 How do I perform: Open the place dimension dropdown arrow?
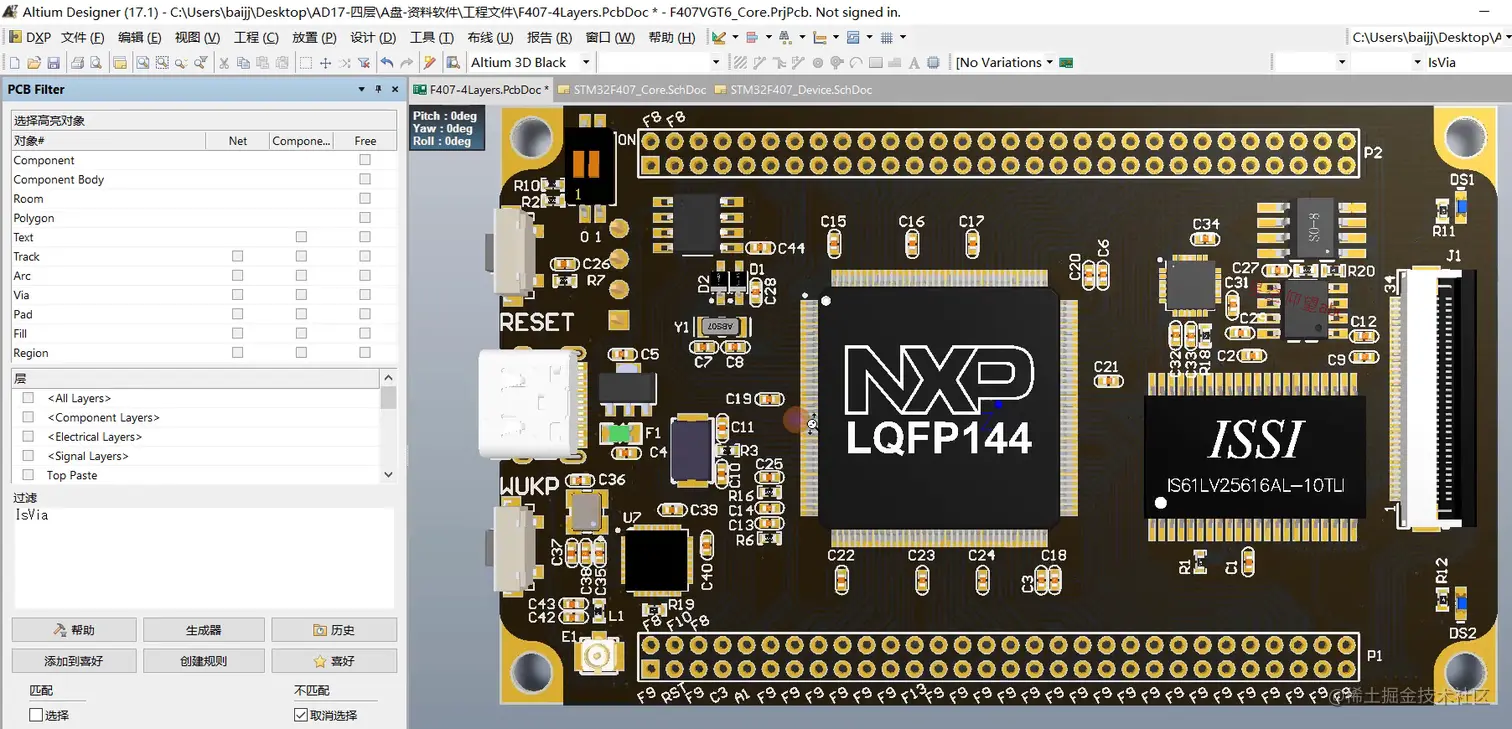pyautogui.click(x=836, y=37)
